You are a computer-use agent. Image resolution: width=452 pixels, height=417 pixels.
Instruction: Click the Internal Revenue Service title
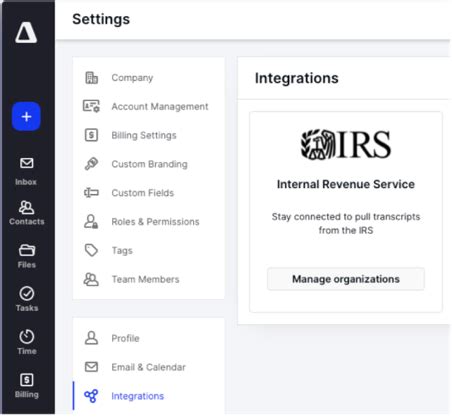[346, 184]
